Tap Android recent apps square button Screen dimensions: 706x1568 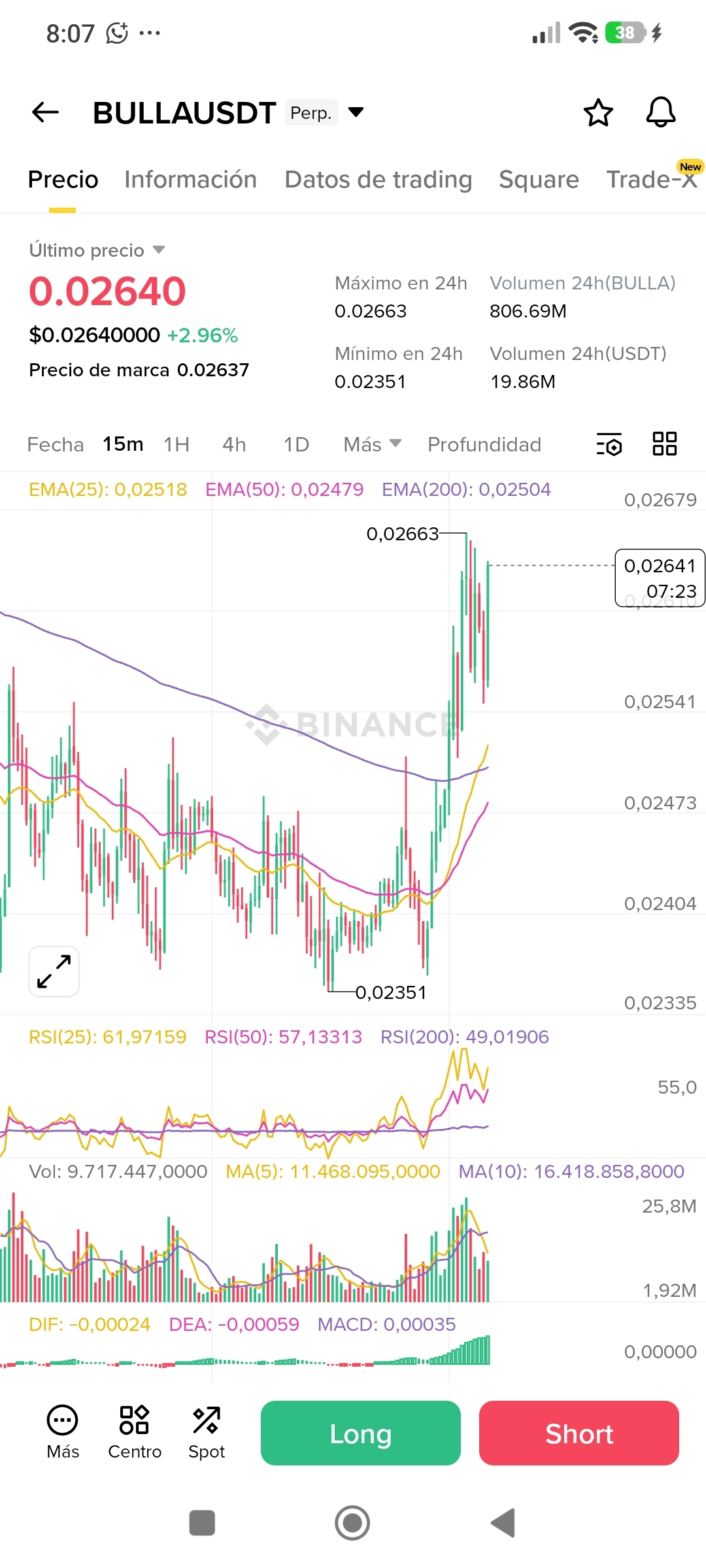(202, 1523)
